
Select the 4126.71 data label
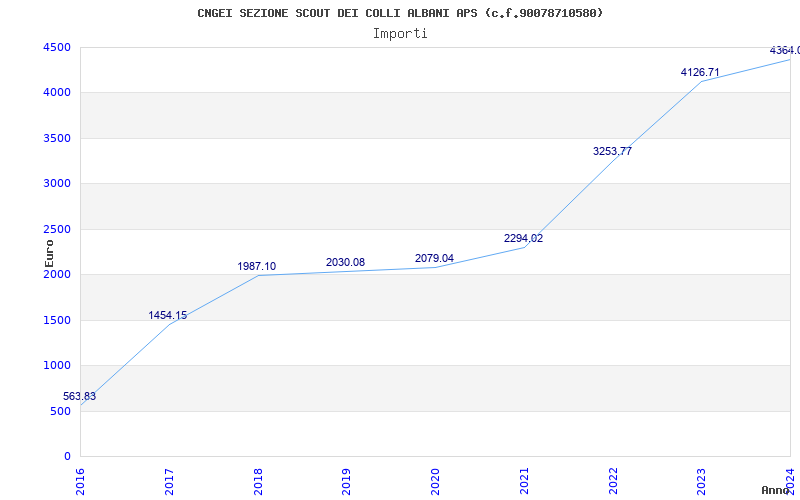700,72
